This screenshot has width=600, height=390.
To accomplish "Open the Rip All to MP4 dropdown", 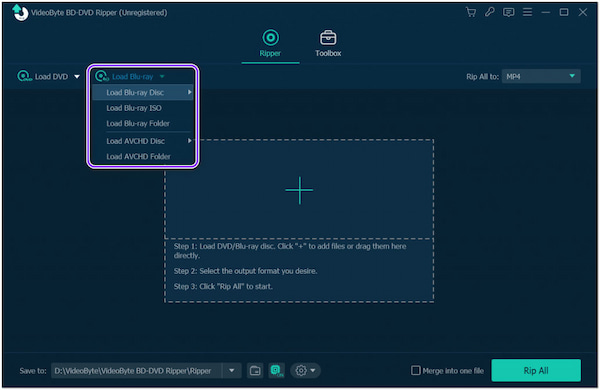I will 541,77.
